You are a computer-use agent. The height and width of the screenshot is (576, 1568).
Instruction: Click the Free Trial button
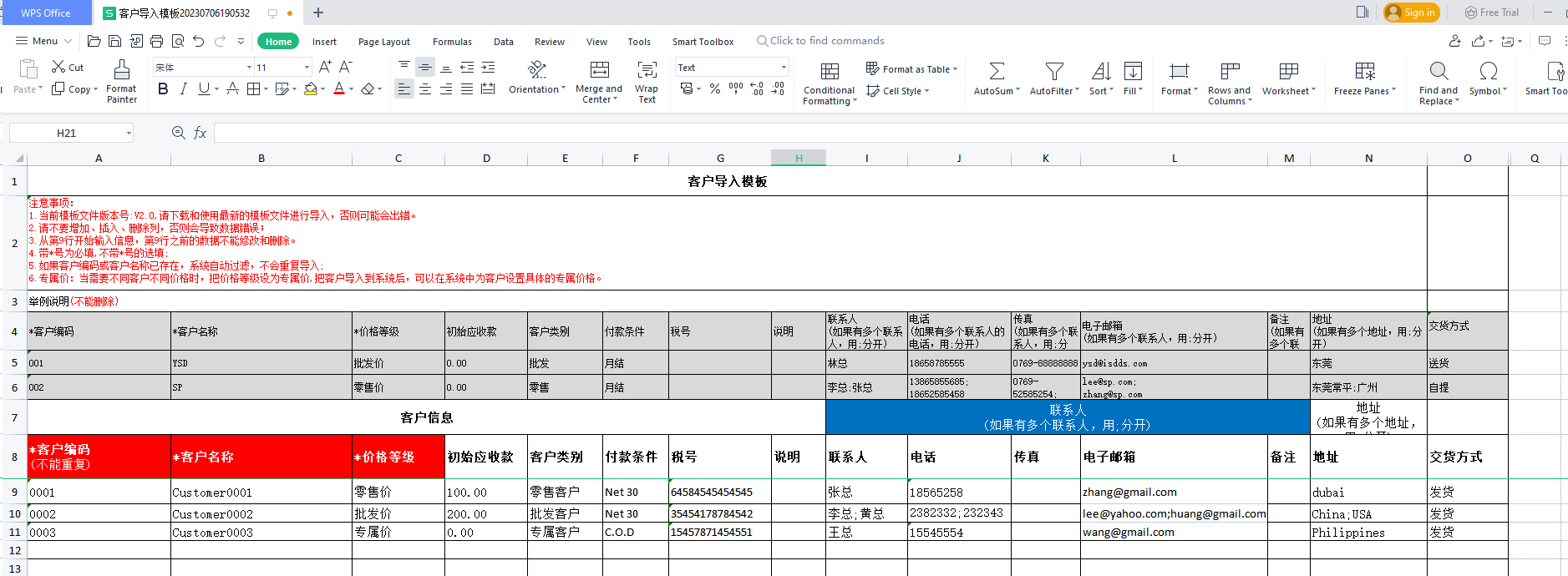[x=1492, y=13]
